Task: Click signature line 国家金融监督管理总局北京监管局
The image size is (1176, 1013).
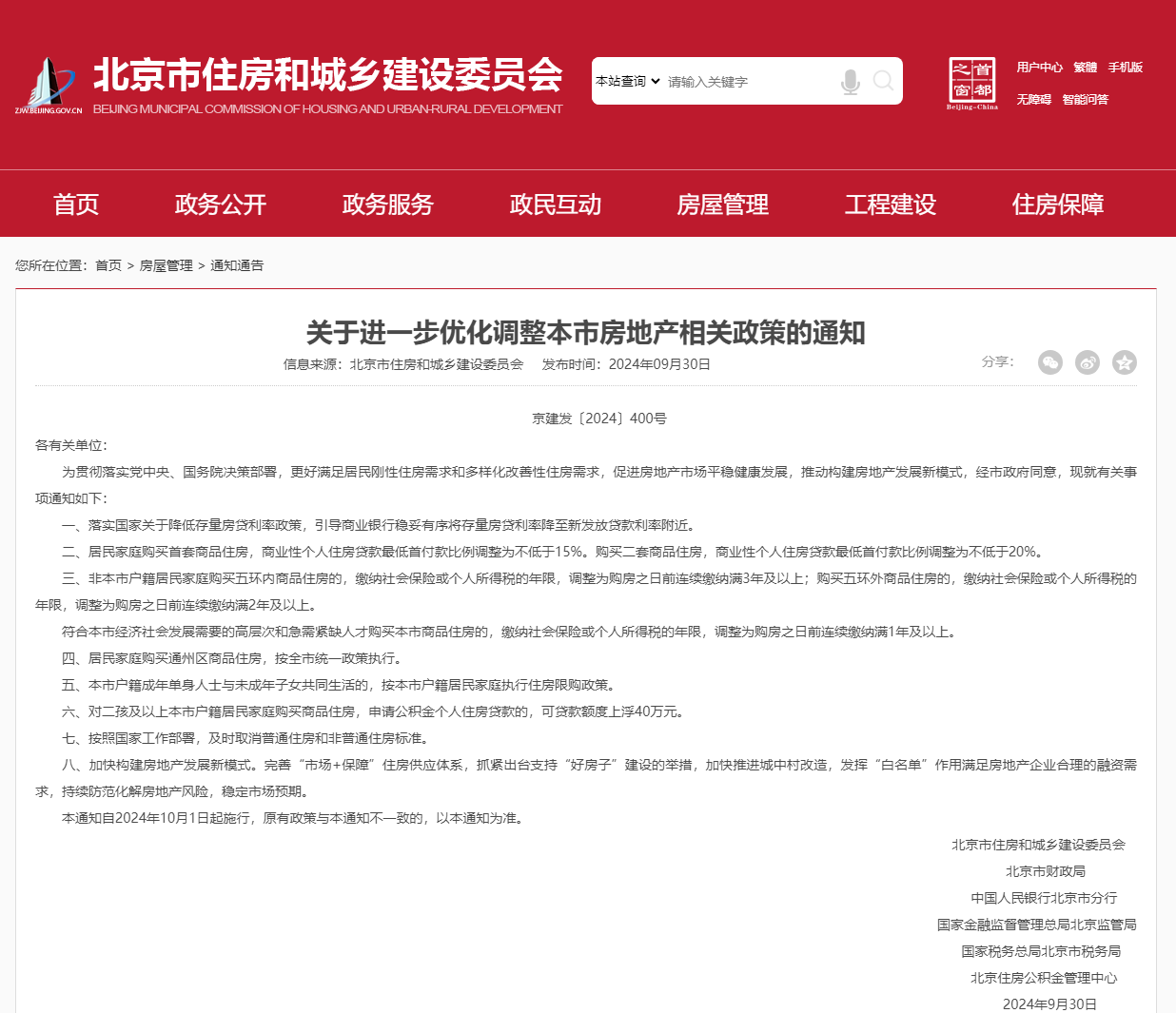Action: tap(1037, 925)
